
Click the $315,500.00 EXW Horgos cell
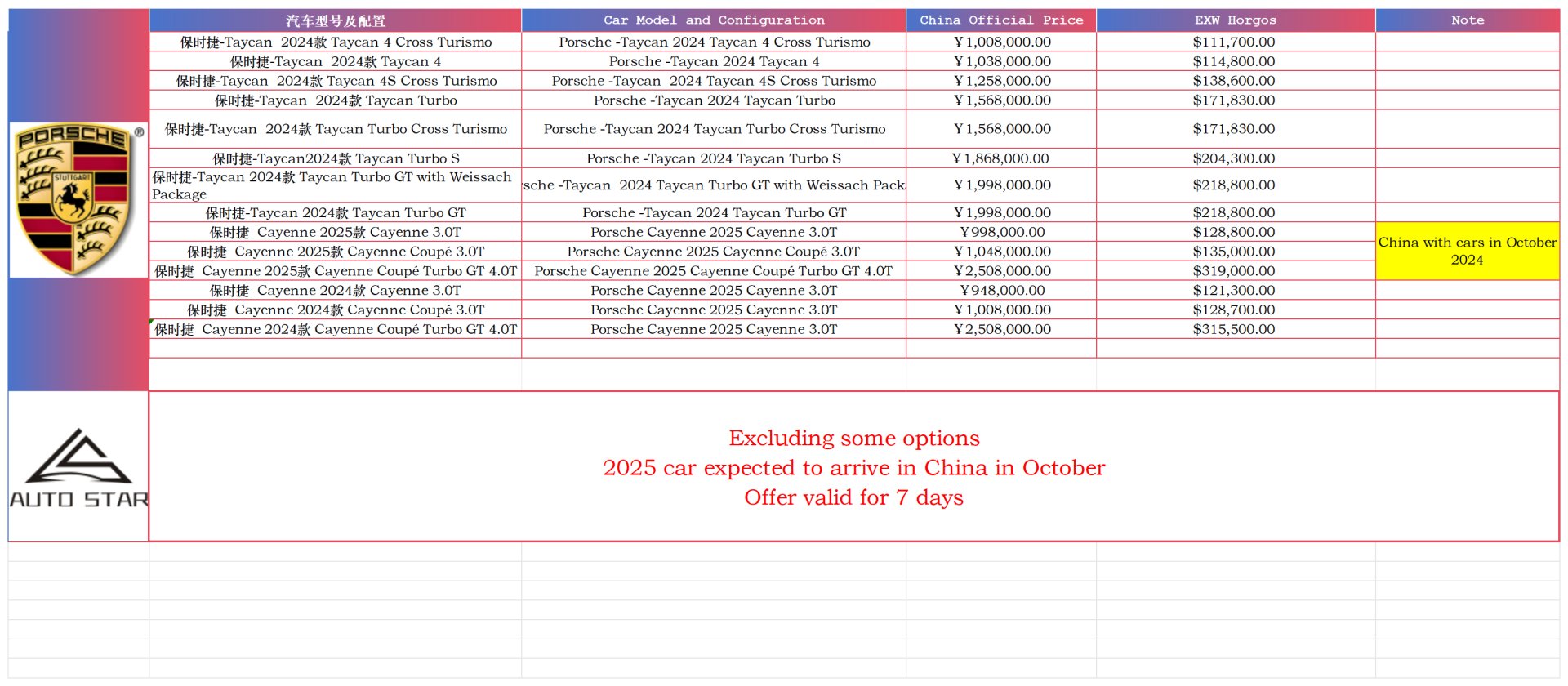click(x=1233, y=330)
